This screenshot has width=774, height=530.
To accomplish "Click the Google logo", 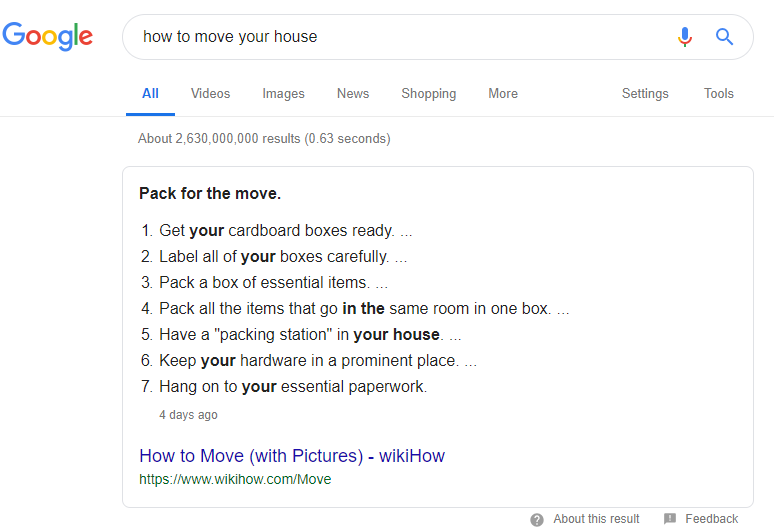I will click(48, 37).
